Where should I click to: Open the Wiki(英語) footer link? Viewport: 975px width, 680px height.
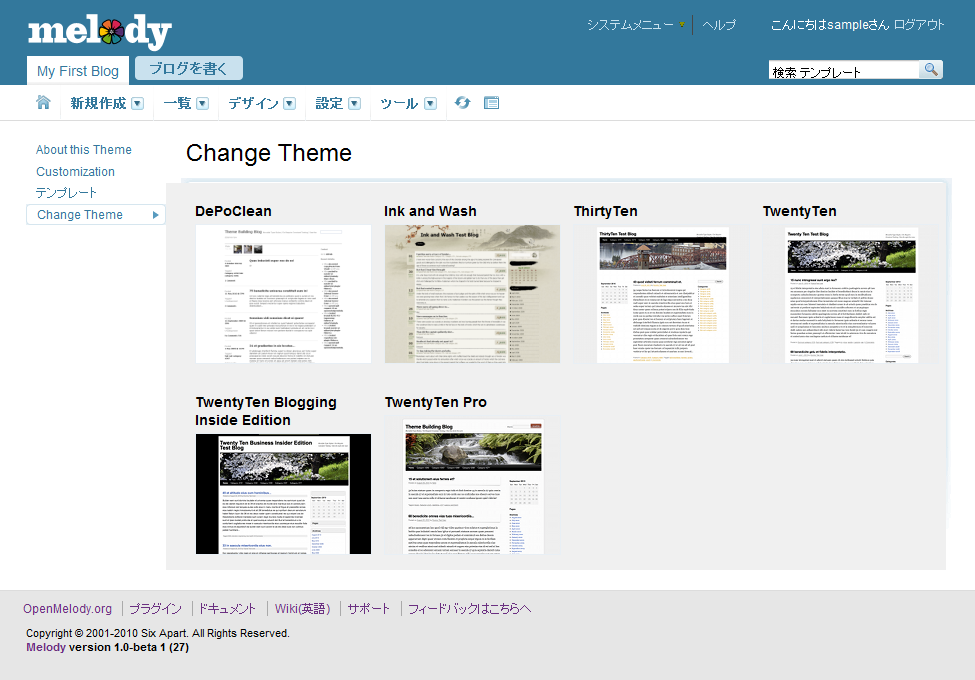[x=303, y=609]
